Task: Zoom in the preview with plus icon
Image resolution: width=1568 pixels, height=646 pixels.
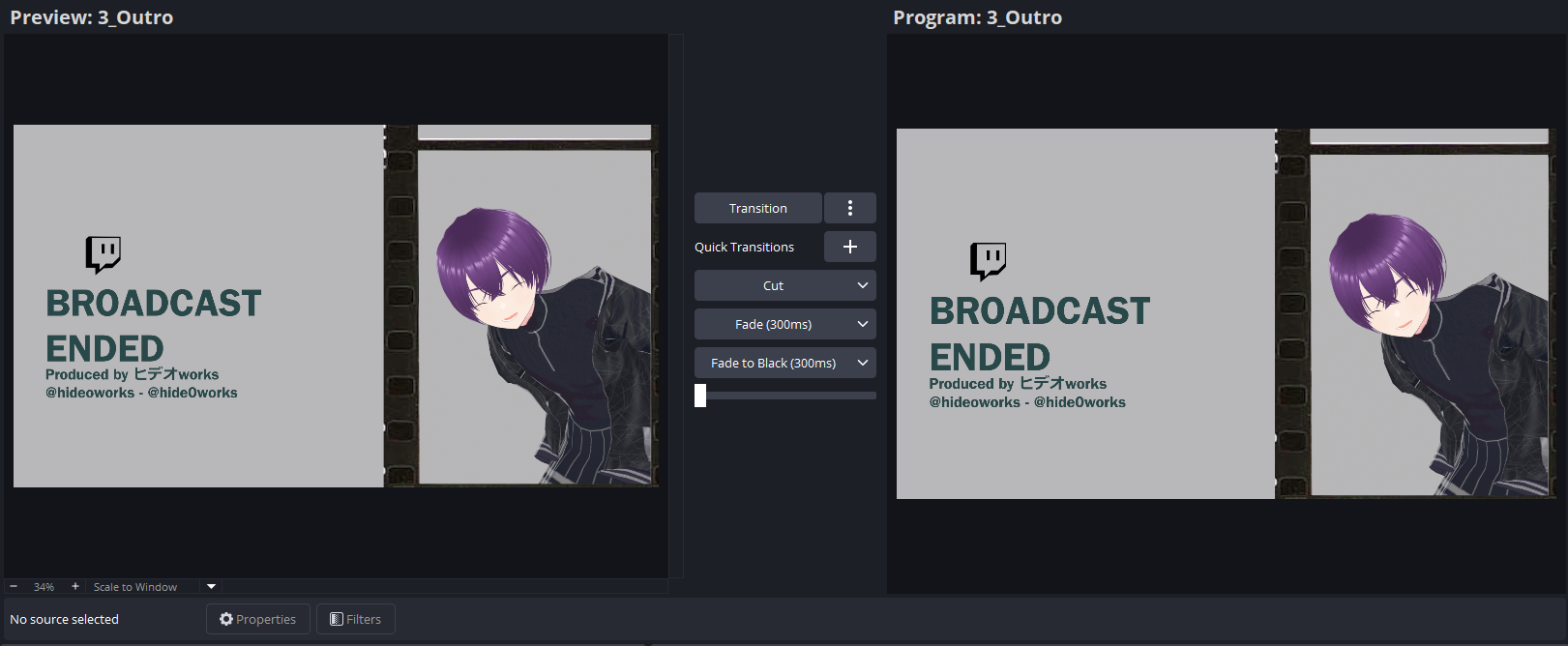Action: click(75, 586)
